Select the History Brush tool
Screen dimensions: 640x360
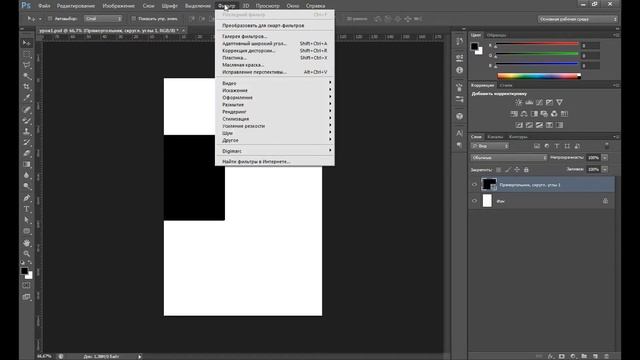pyautogui.click(x=27, y=142)
